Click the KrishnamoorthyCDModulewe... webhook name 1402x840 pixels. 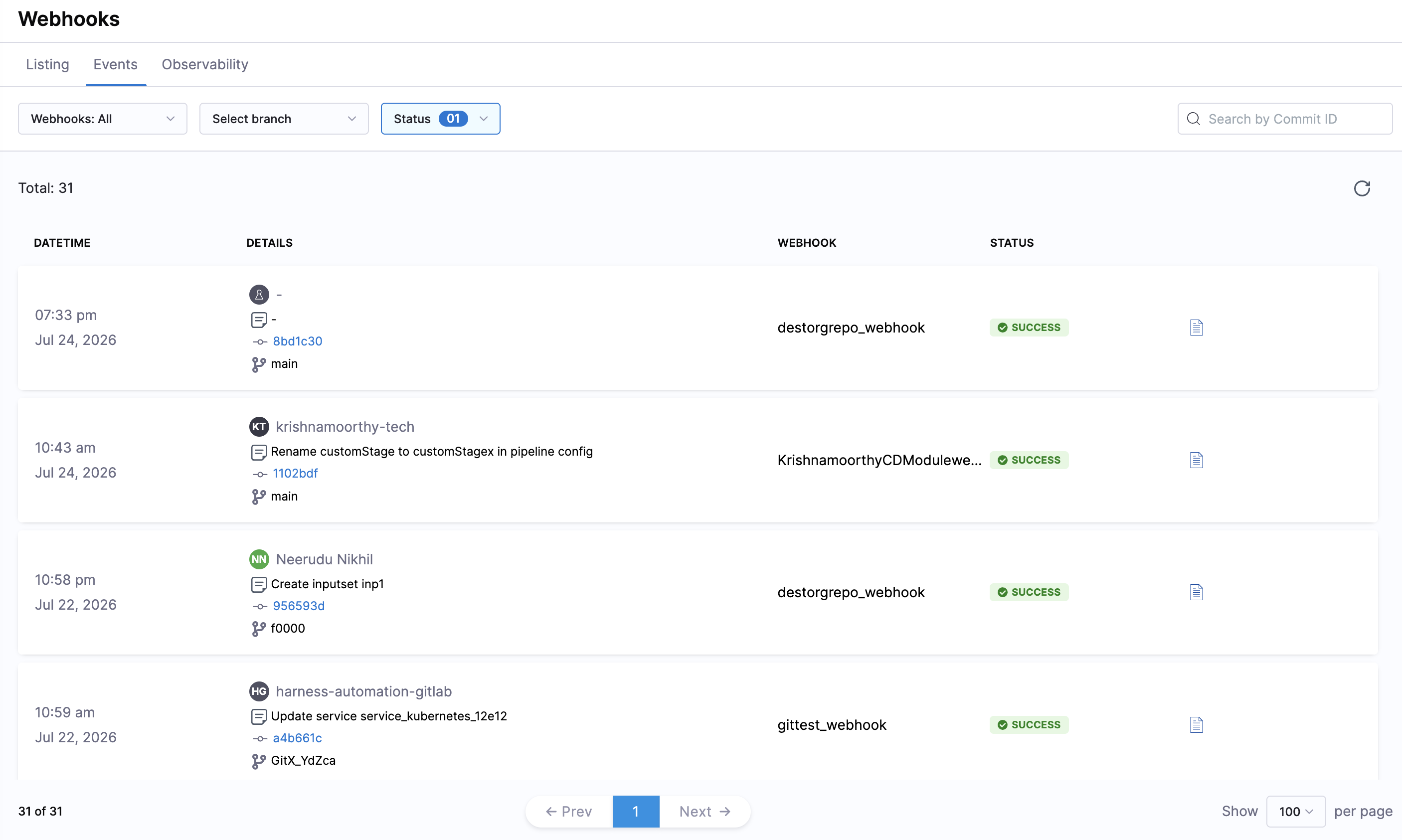[879, 460]
